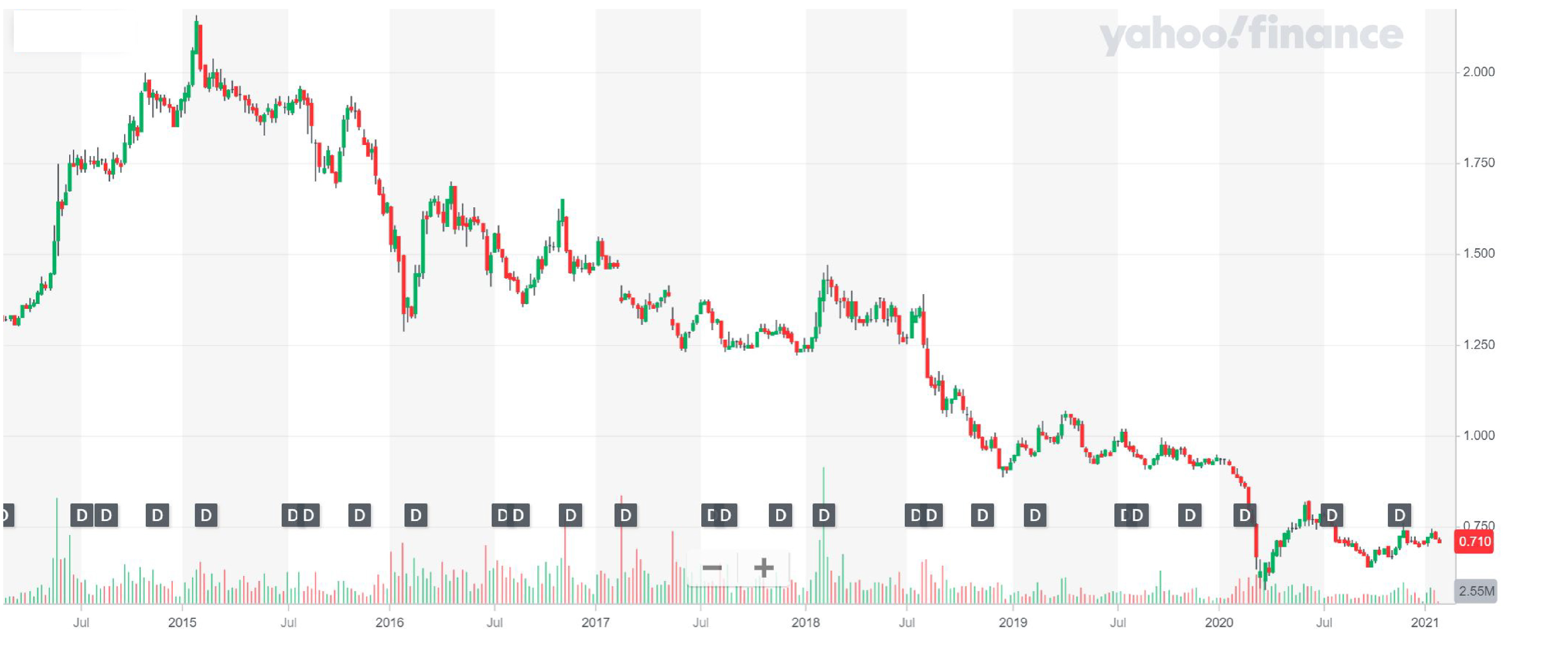Open the first dividend marker of 2017
This screenshot has width=1568, height=655.
tap(625, 515)
